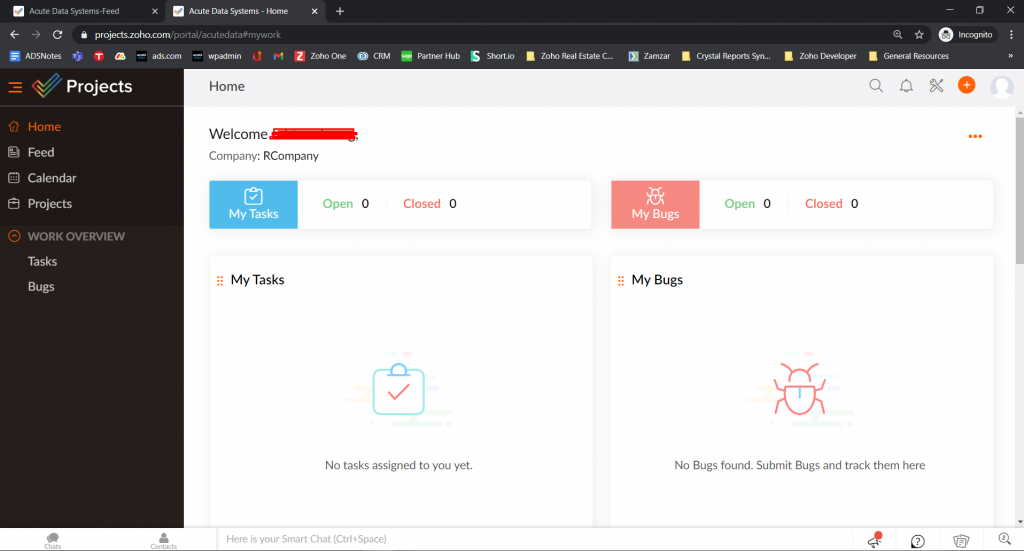Click the blue My Tasks tile
Image resolution: width=1024 pixels, height=551 pixels.
253,204
